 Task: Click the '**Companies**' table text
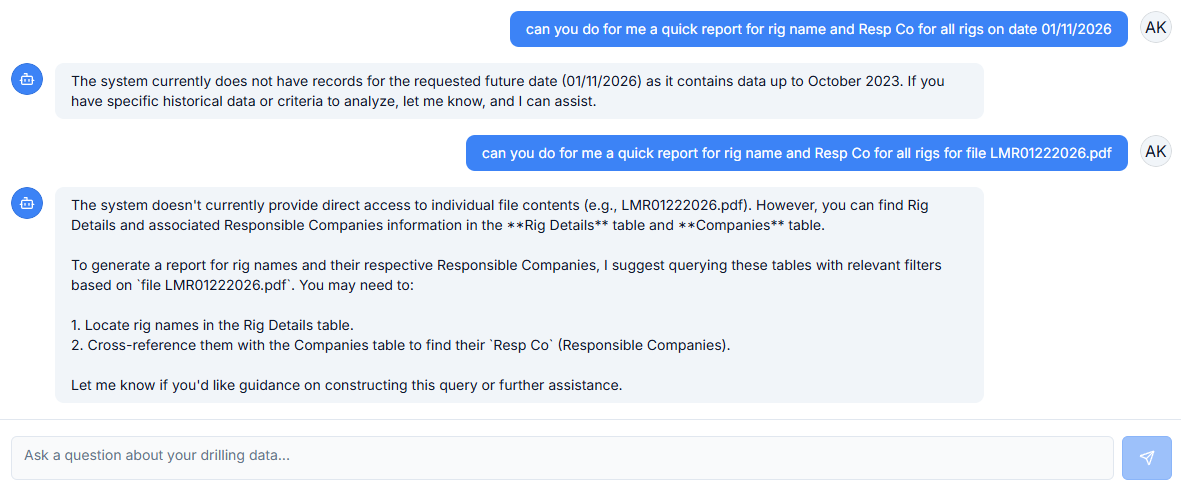[730, 225]
